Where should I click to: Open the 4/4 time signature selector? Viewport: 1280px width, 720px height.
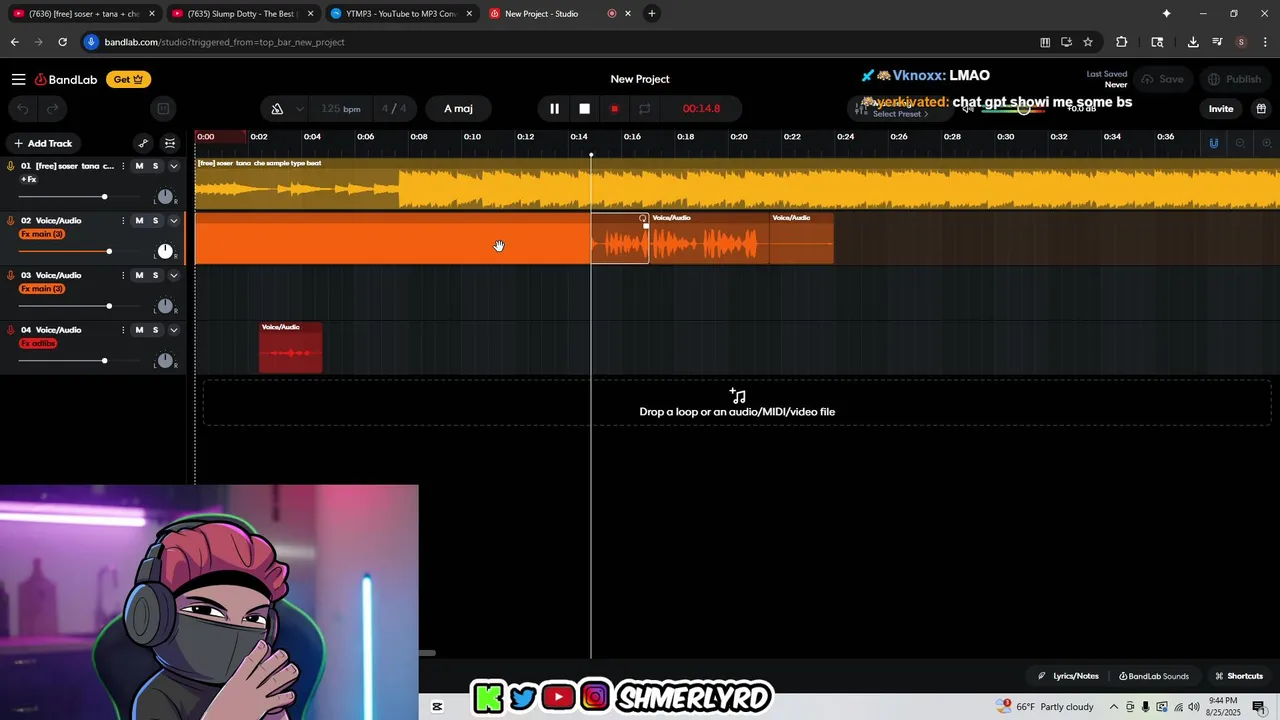click(394, 108)
